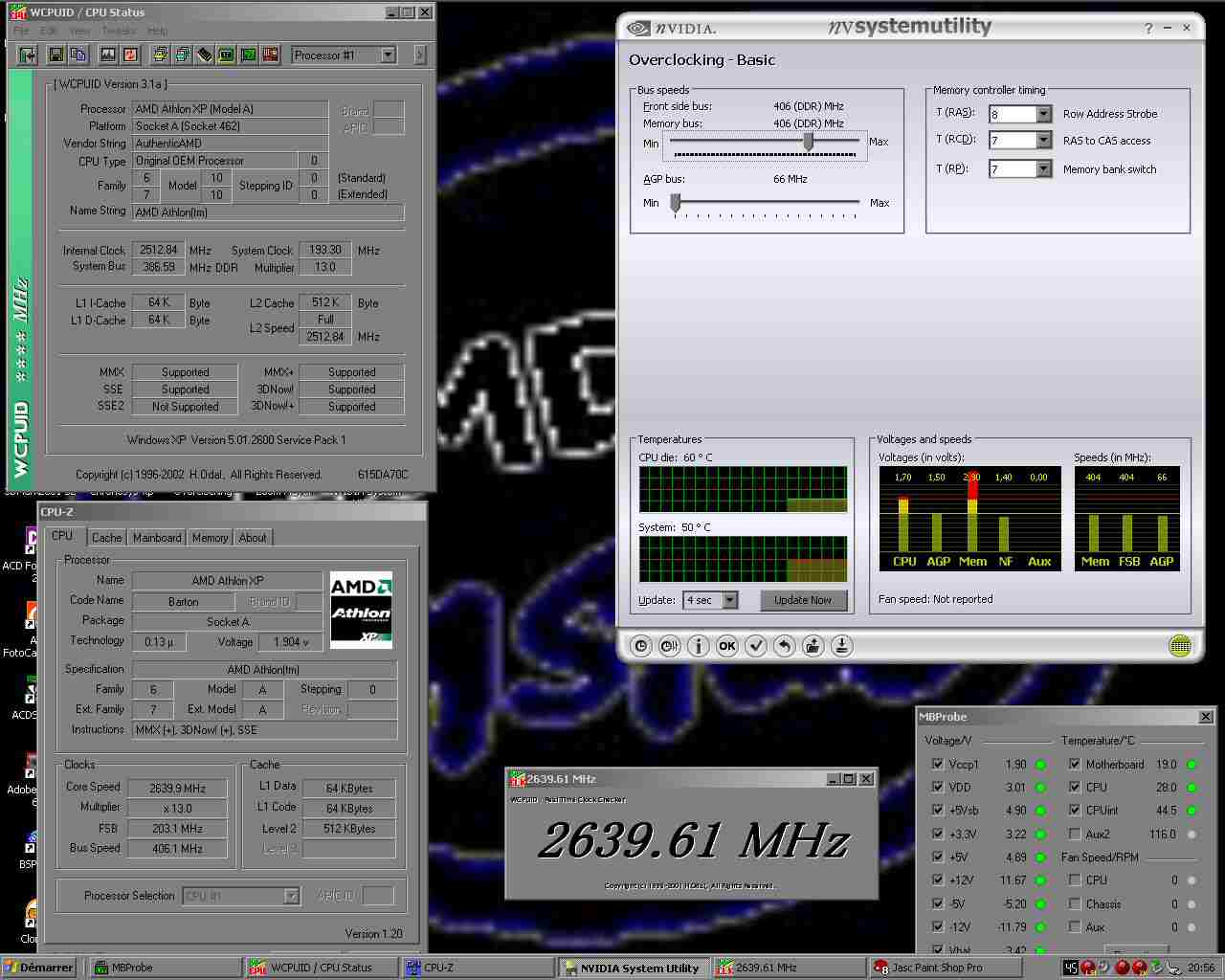Switch to the Mainboard tab in CPU-Z
This screenshot has width=1225, height=980.
point(157,538)
